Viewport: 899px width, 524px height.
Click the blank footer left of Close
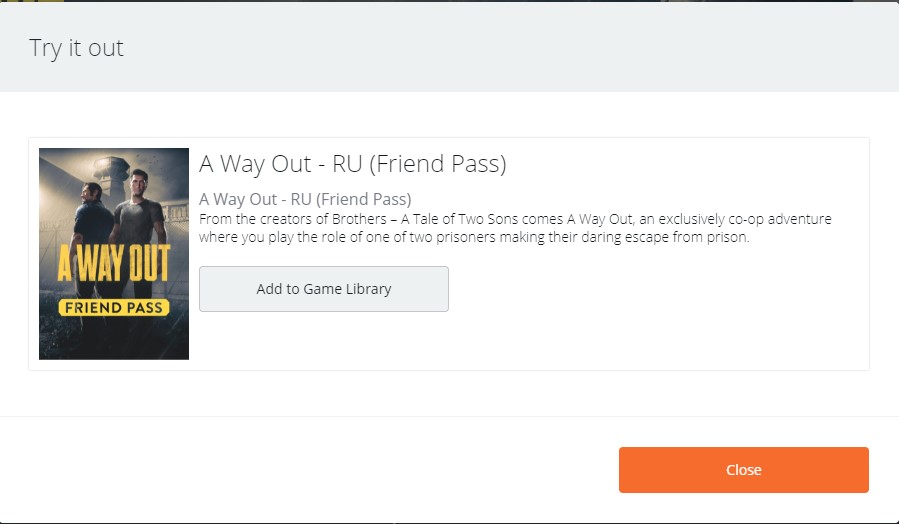click(x=300, y=470)
